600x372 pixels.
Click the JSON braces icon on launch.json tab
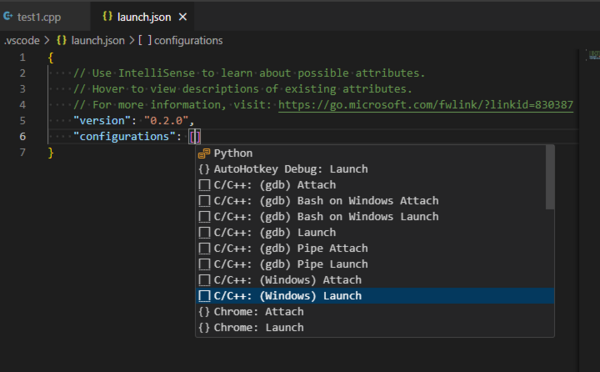click(x=108, y=16)
